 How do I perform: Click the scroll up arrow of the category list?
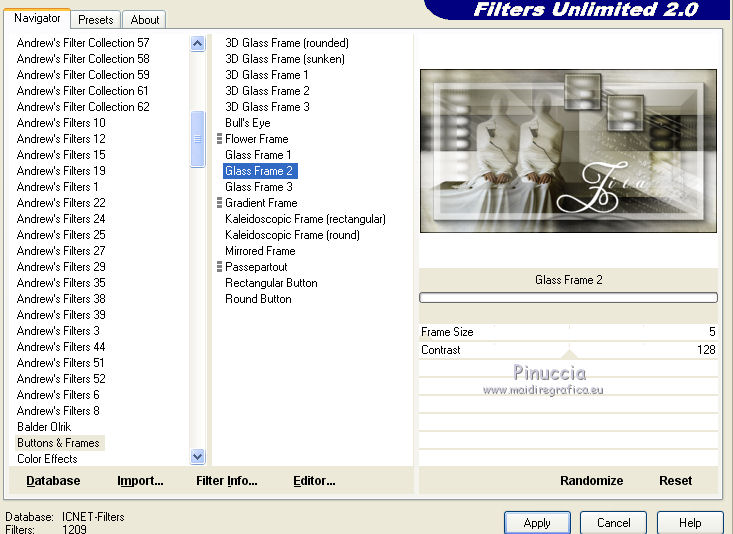point(198,44)
